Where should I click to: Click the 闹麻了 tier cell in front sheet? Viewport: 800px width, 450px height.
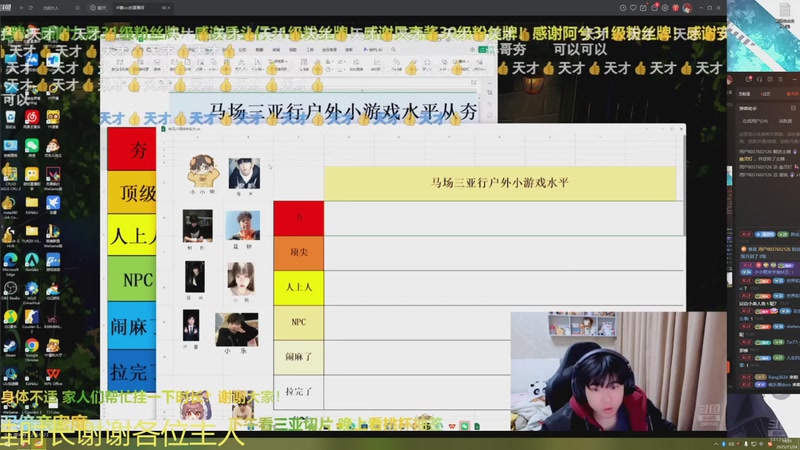point(299,357)
